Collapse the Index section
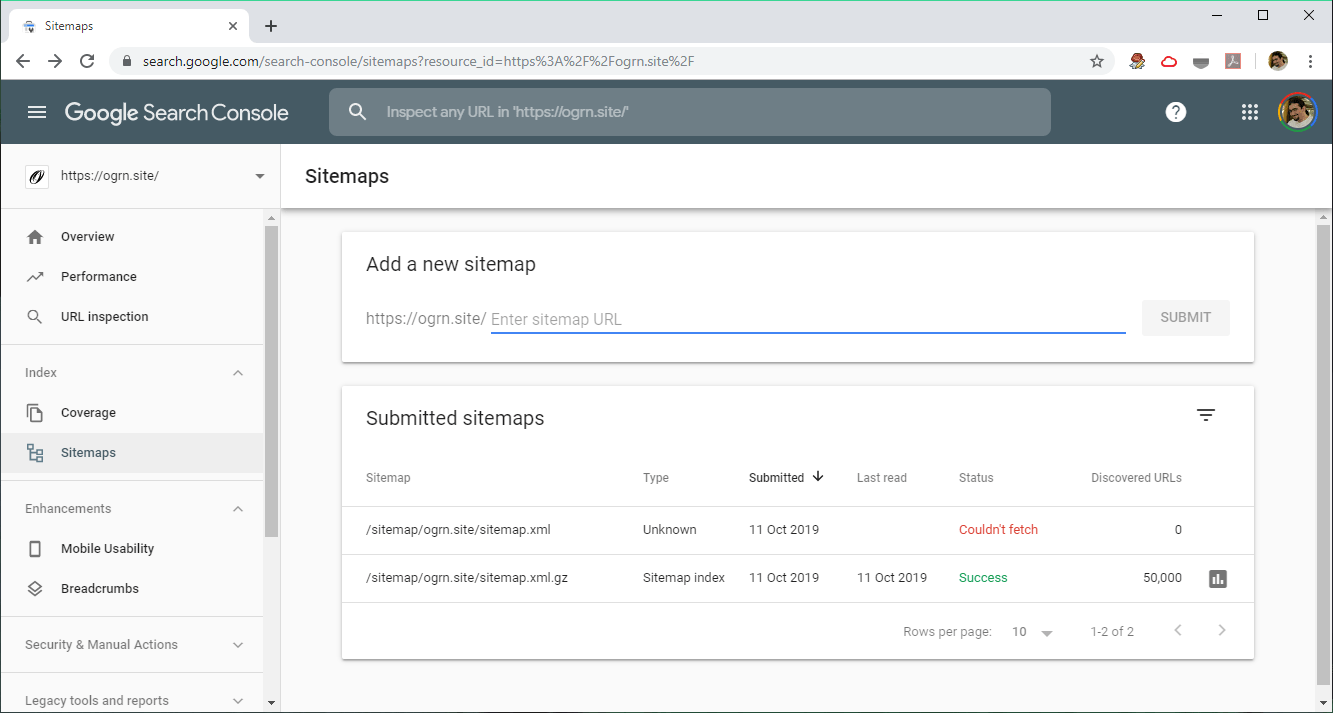Screen dimensions: 1333x713 click(x=238, y=373)
